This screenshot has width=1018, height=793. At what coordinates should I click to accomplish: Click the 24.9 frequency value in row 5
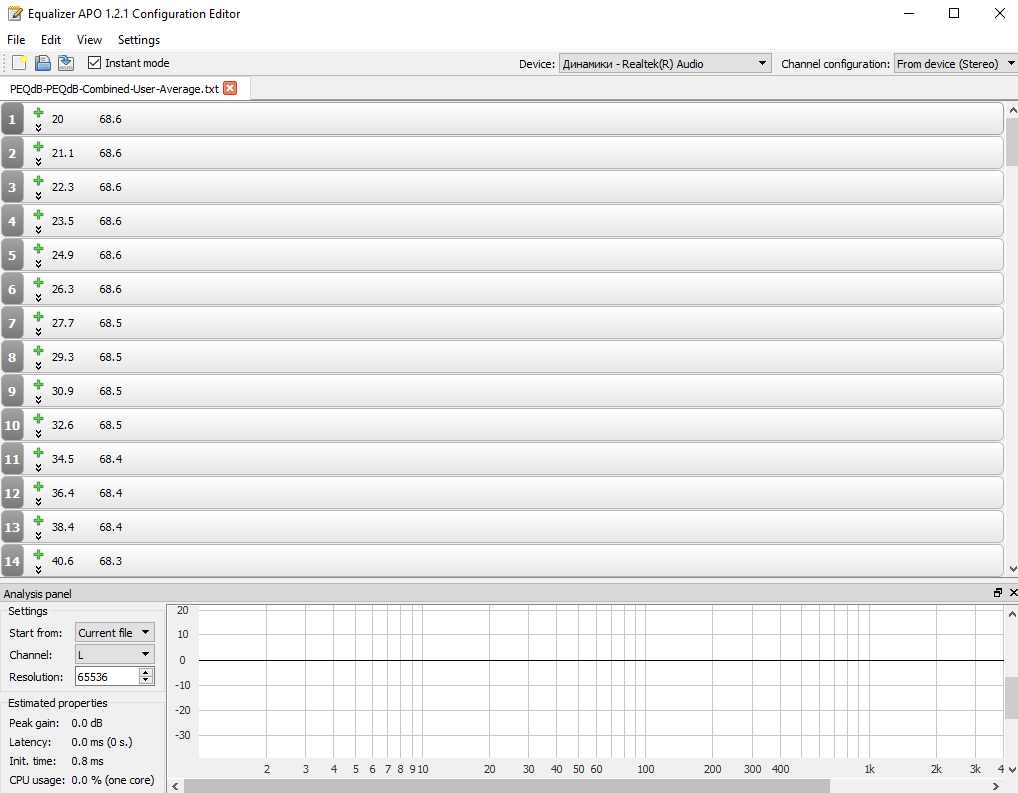pyautogui.click(x=63, y=255)
